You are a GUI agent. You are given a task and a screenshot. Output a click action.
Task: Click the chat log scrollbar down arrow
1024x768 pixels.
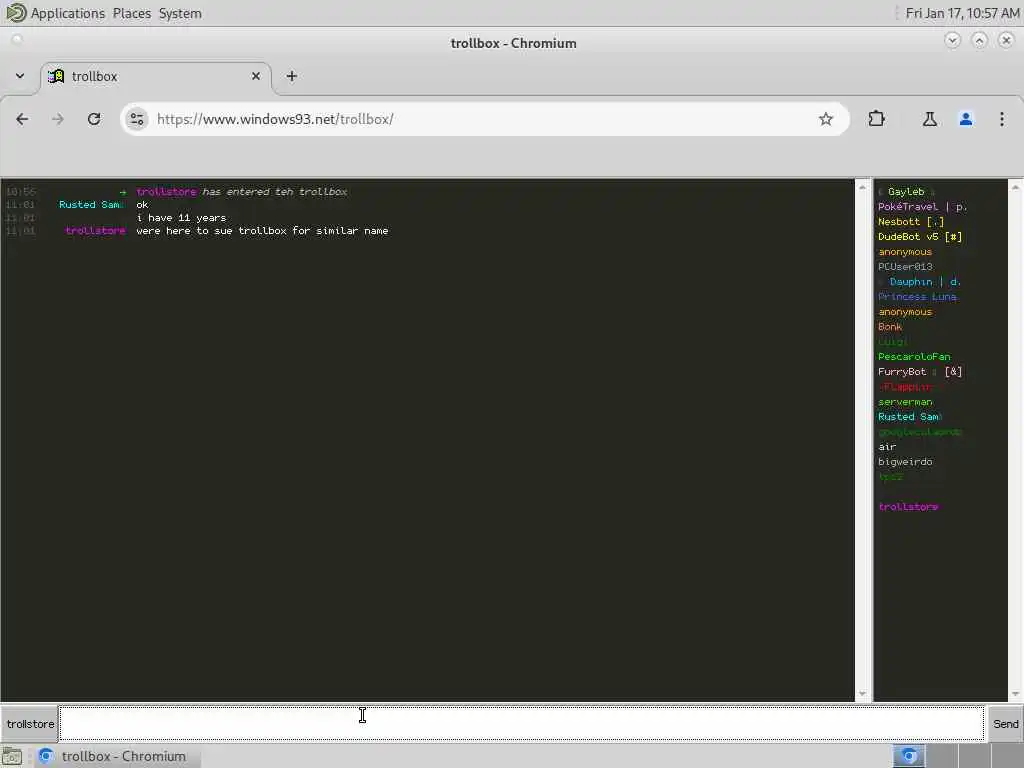pyautogui.click(x=862, y=694)
